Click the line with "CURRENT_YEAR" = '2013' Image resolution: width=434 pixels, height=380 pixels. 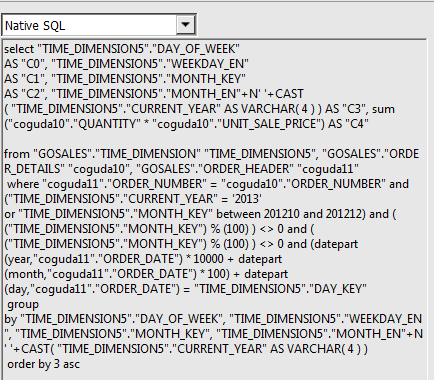click(133, 199)
